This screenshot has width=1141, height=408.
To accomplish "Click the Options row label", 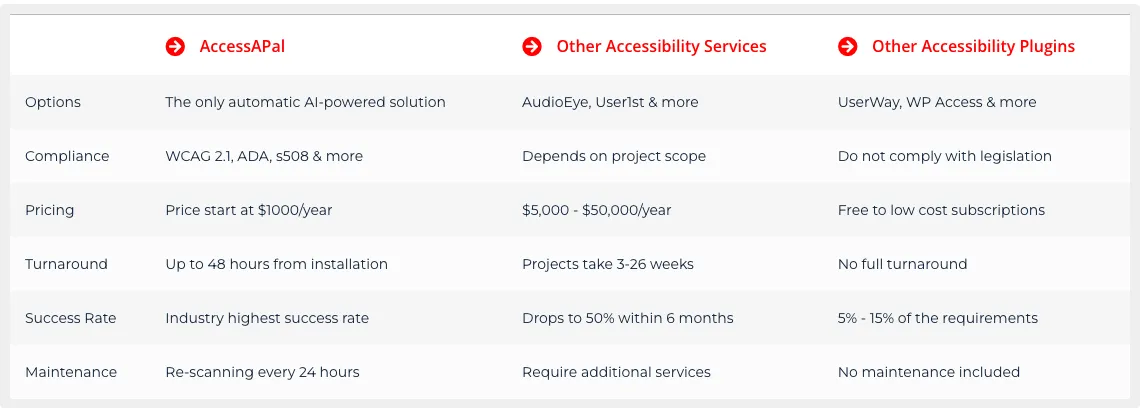I will point(53,103).
